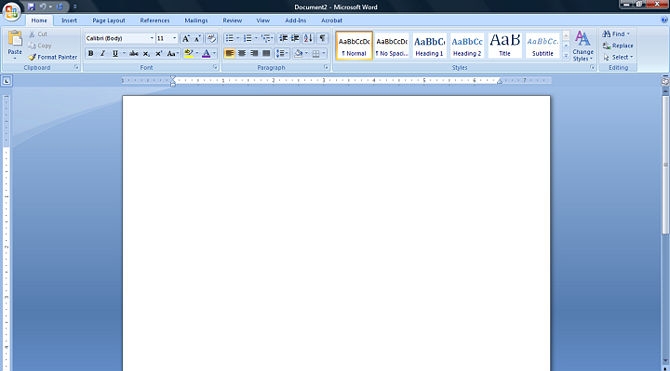This screenshot has width=670, height=371.
Task: Open the Office Button menu
Action: coord(12,12)
